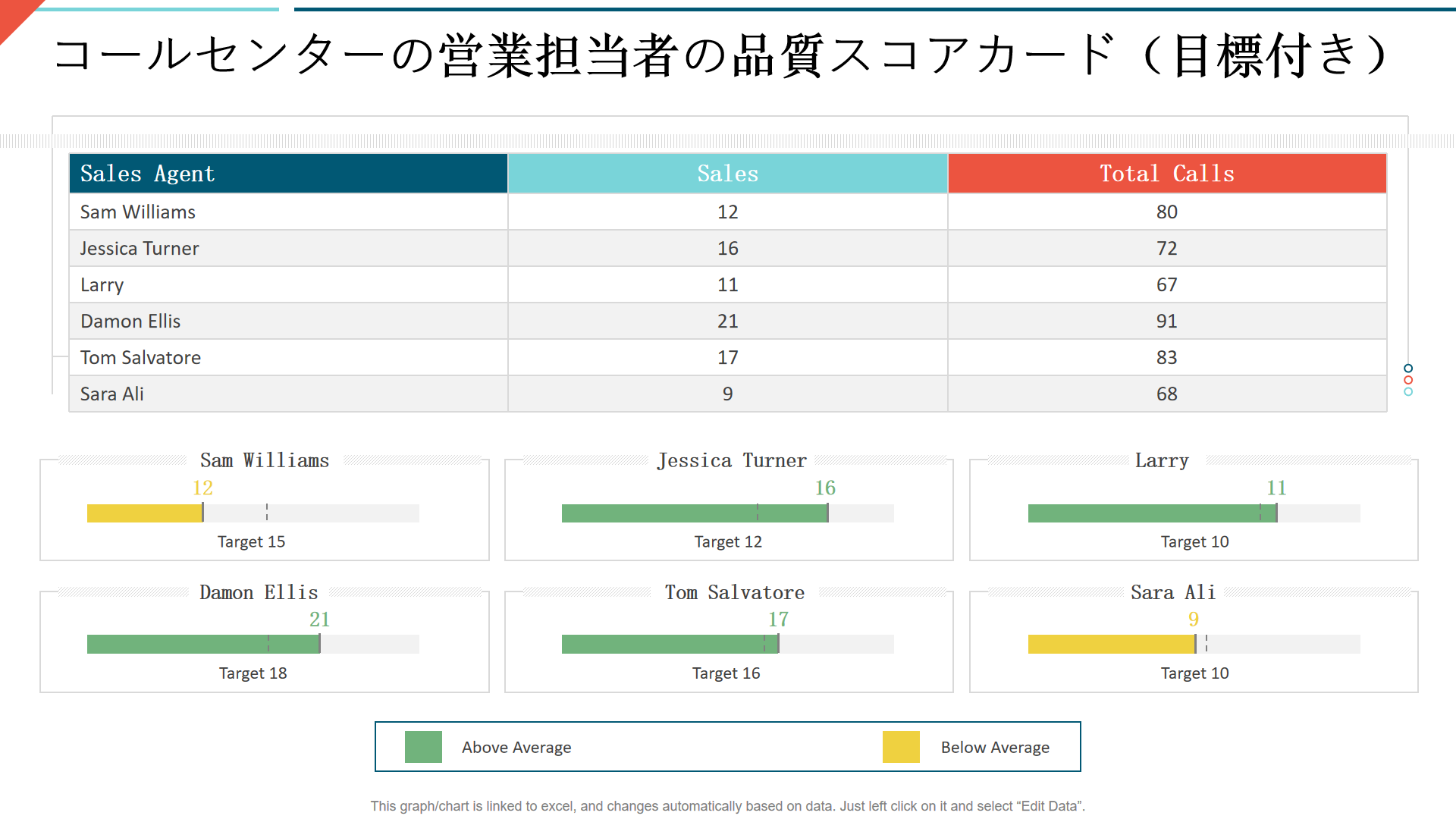Click Damon Ellis green progress bar

click(x=203, y=645)
